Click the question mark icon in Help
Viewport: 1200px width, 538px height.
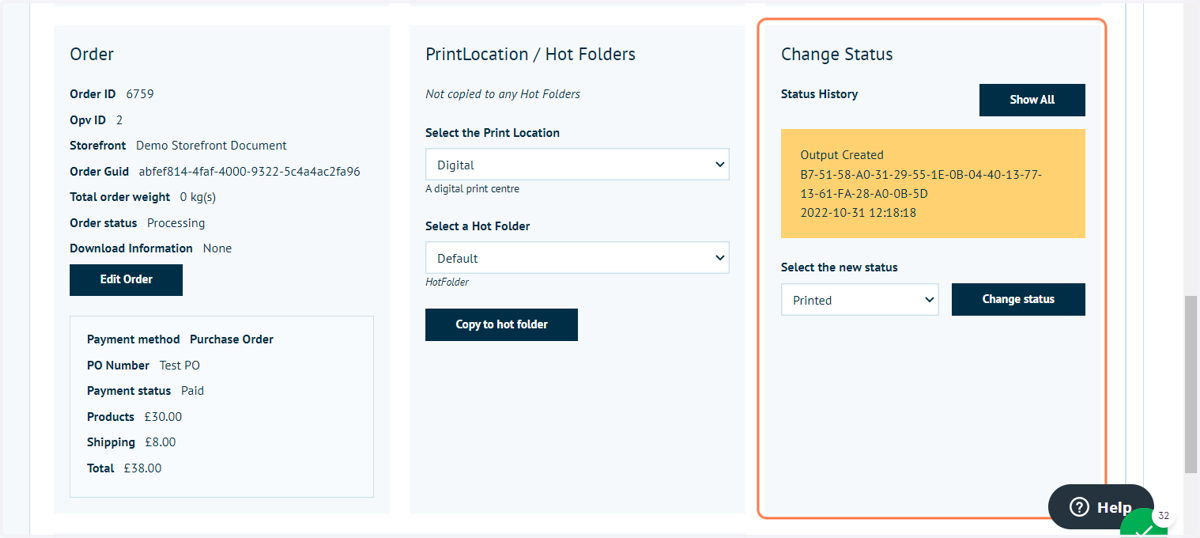pyautogui.click(x=1079, y=507)
